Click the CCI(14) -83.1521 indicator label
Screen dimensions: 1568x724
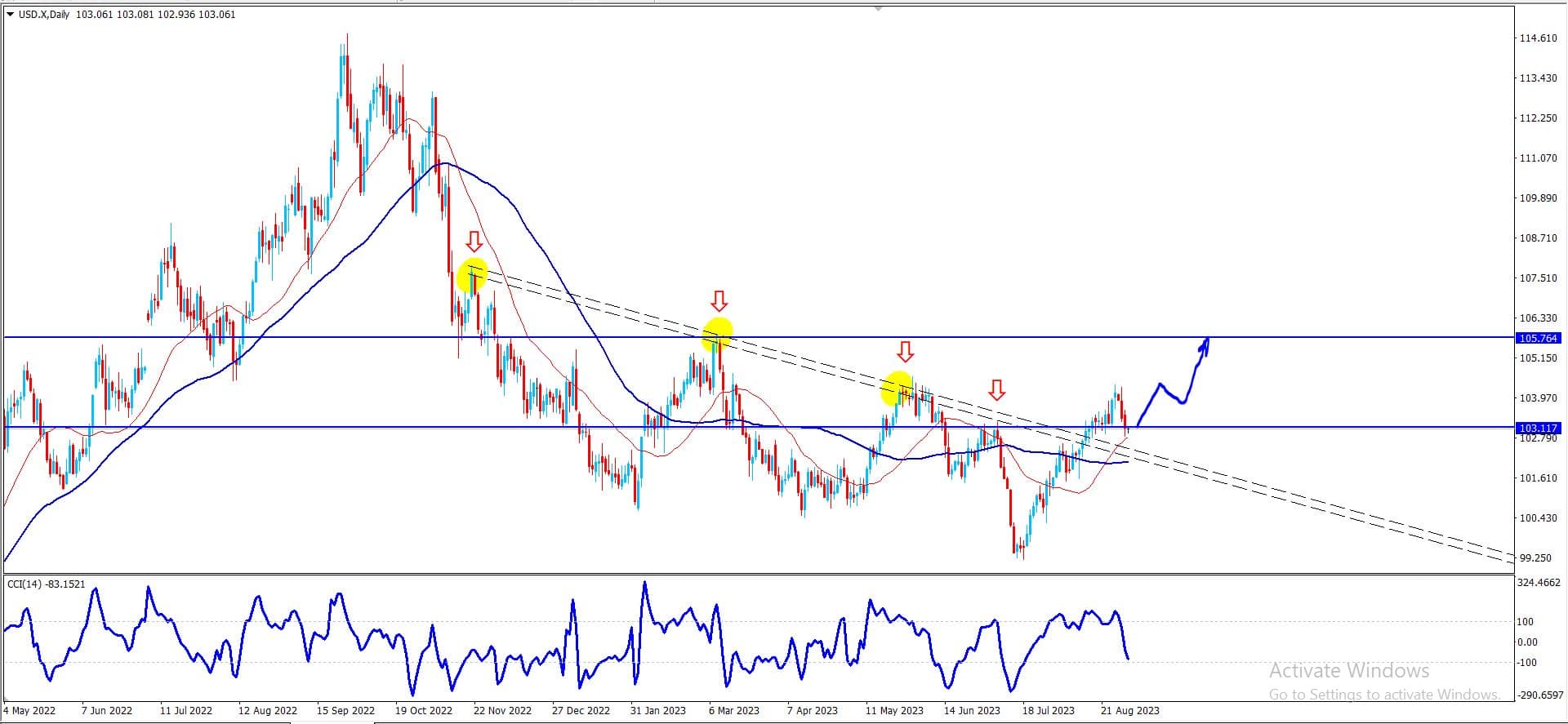pos(47,584)
